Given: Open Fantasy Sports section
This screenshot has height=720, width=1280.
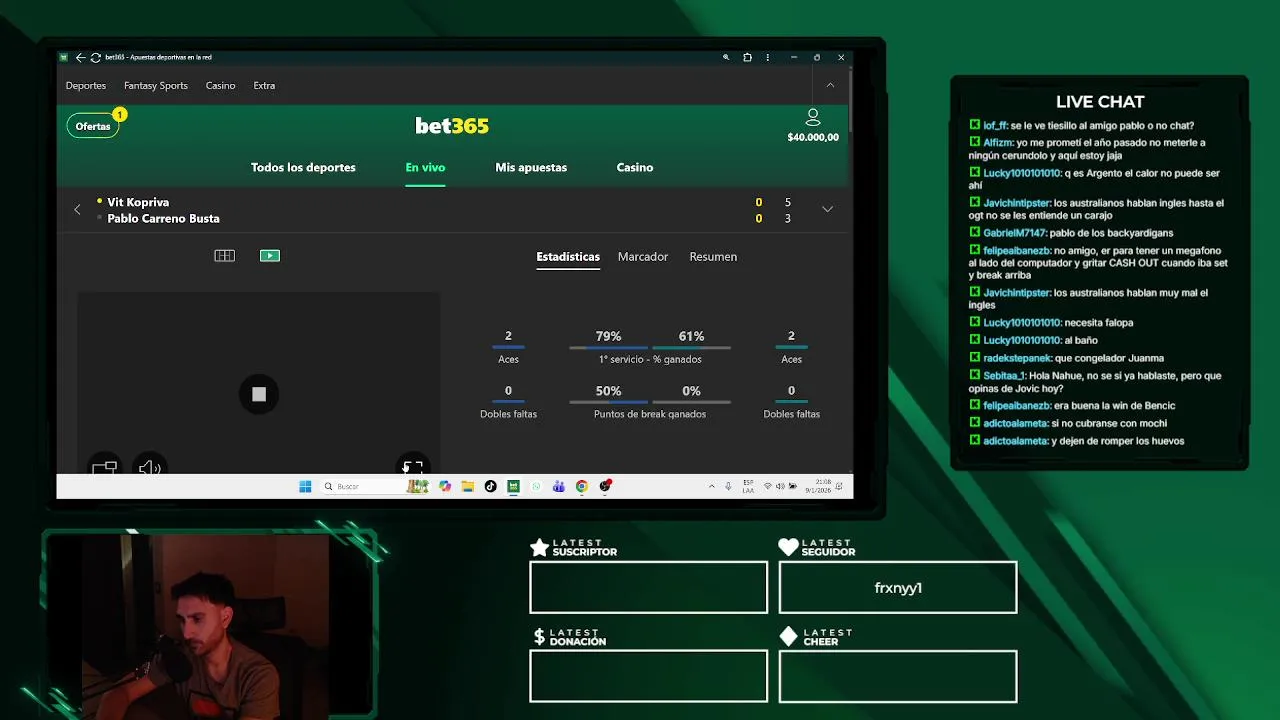Looking at the screenshot, I should click(x=156, y=86).
